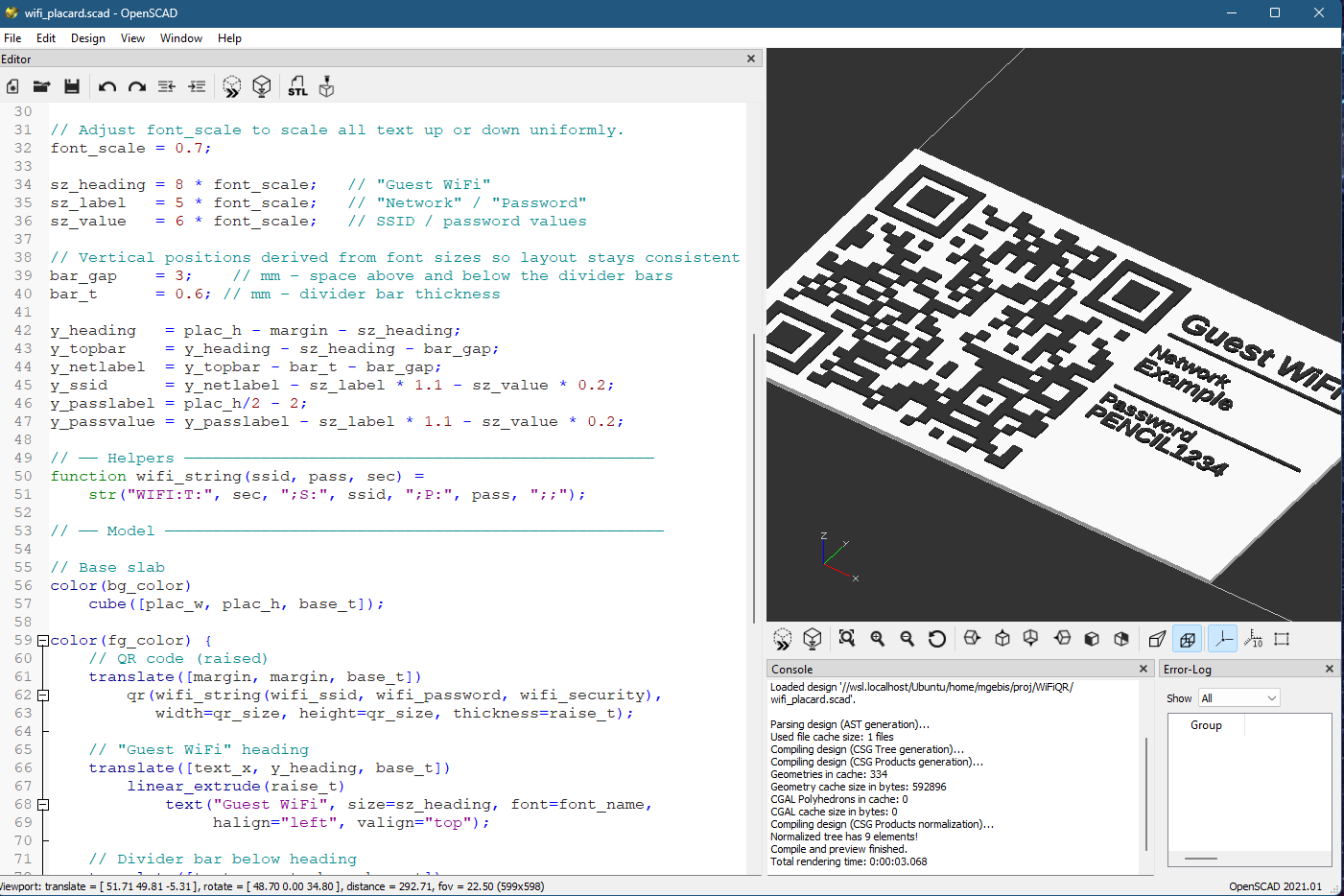This screenshot has height=896, width=1344.
Task: Unindent the selected code lines
Action: tap(167, 86)
